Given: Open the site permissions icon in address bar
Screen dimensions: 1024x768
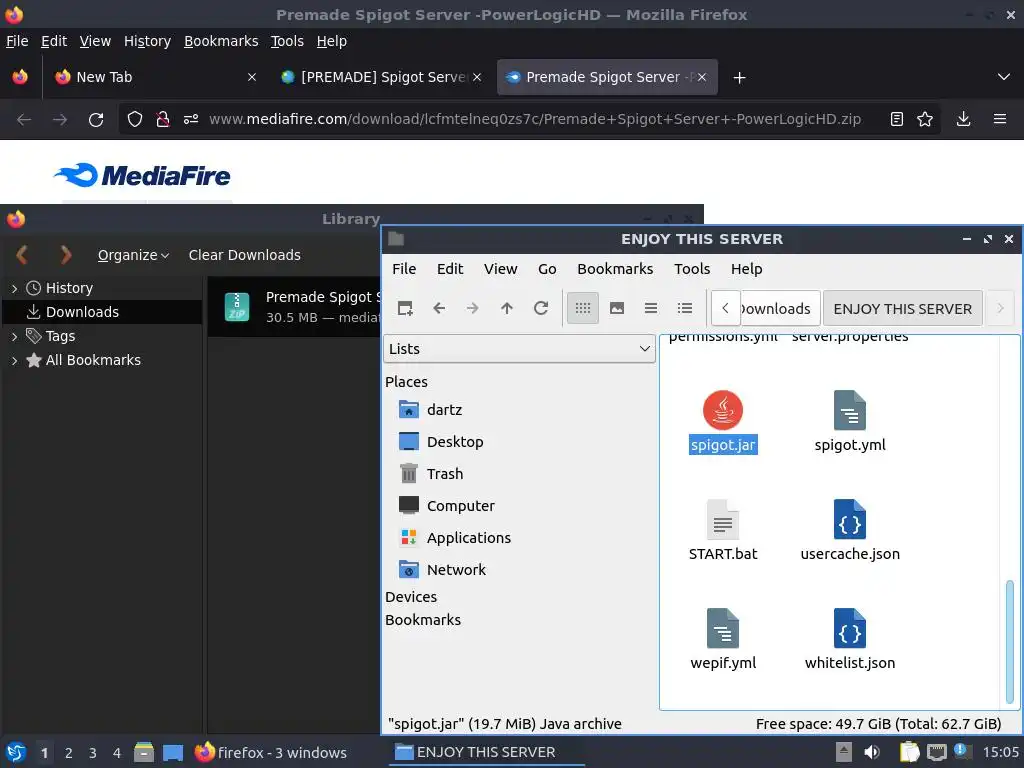Looking at the screenshot, I should (191, 119).
